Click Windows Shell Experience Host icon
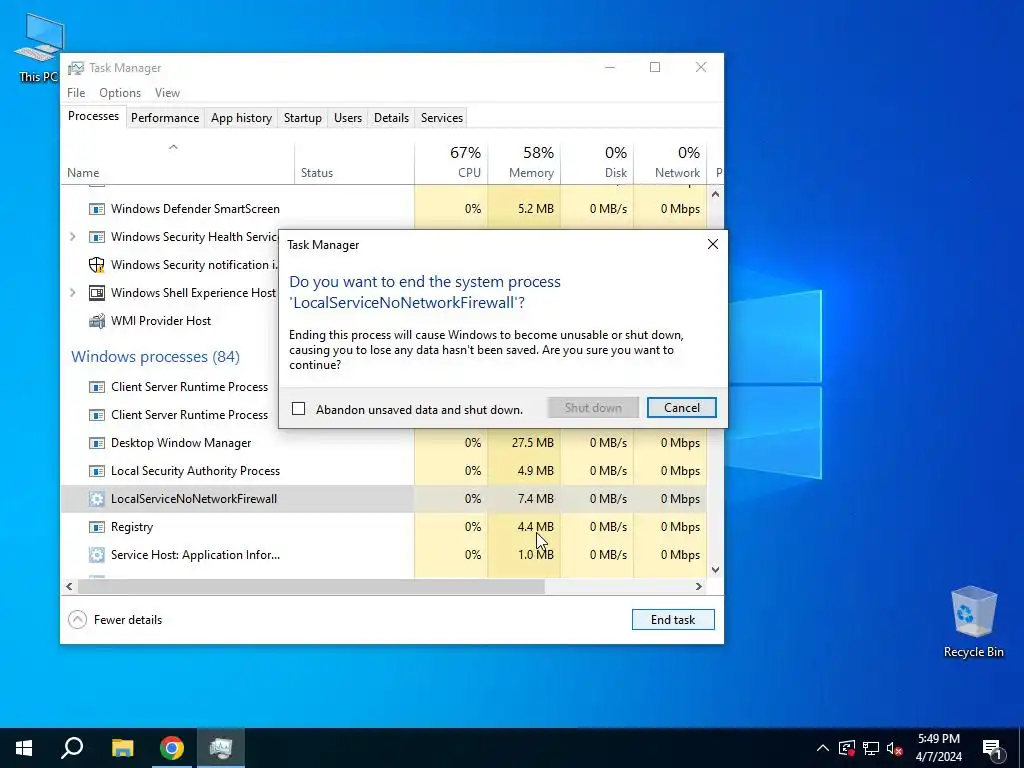The width and height of the screenshot is (1024, 768). (x=97, y=293)
